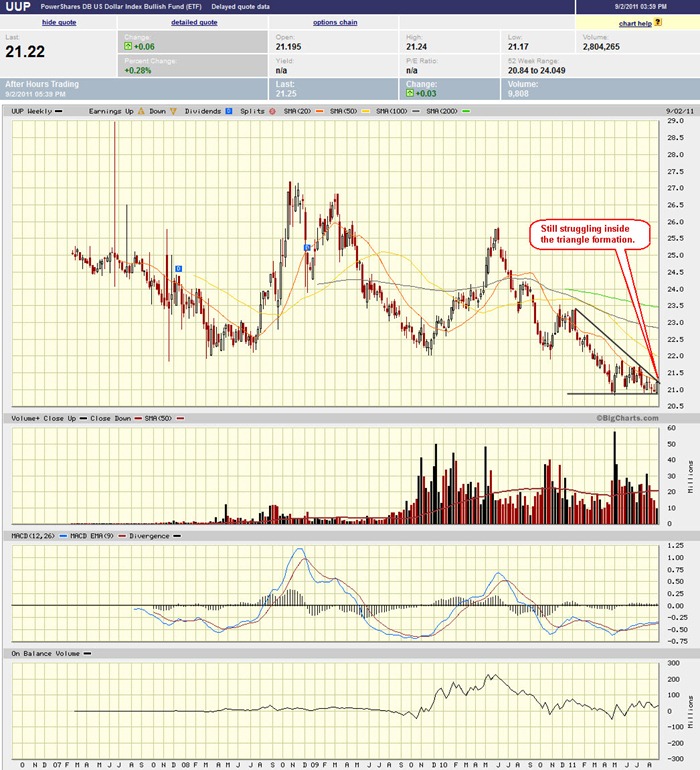Click the blue dividend marker near late 2007

179,269
